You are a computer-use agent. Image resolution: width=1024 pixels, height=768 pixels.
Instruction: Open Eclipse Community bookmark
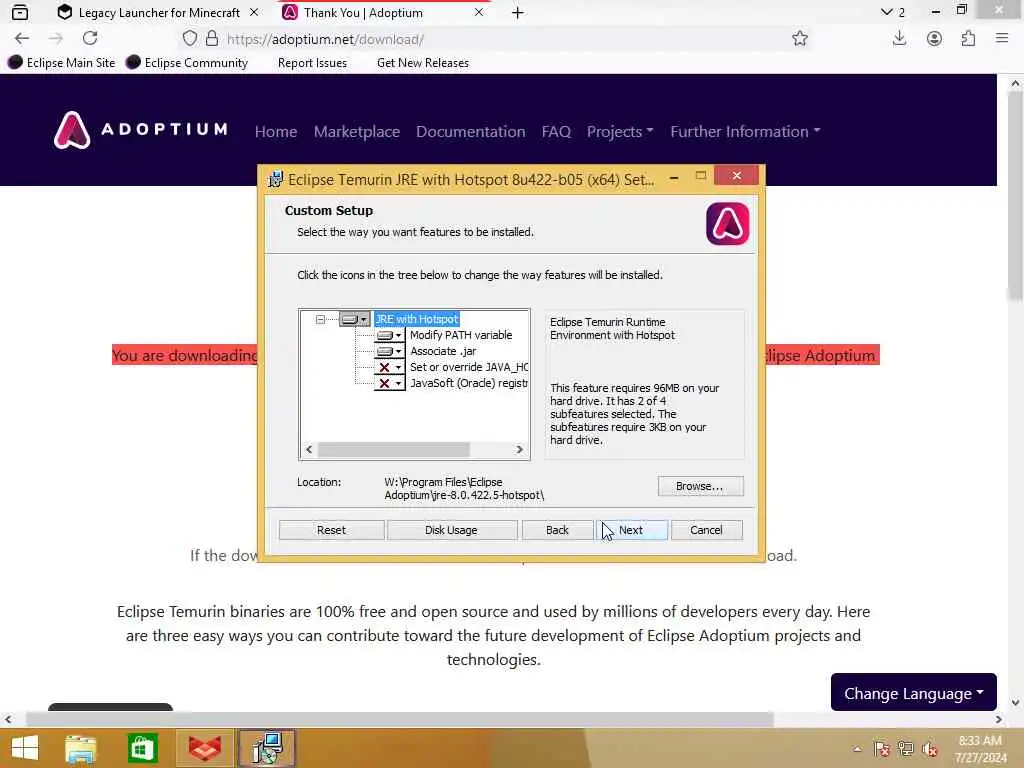tap(187, 63)
